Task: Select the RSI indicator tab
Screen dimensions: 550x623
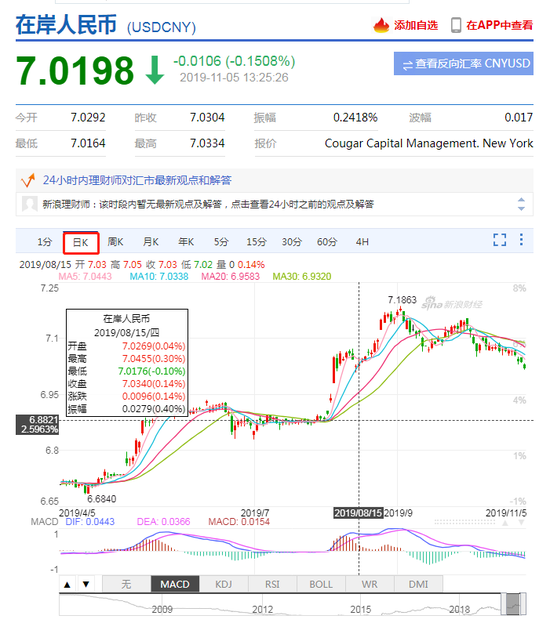Action: tap(273, 584)
